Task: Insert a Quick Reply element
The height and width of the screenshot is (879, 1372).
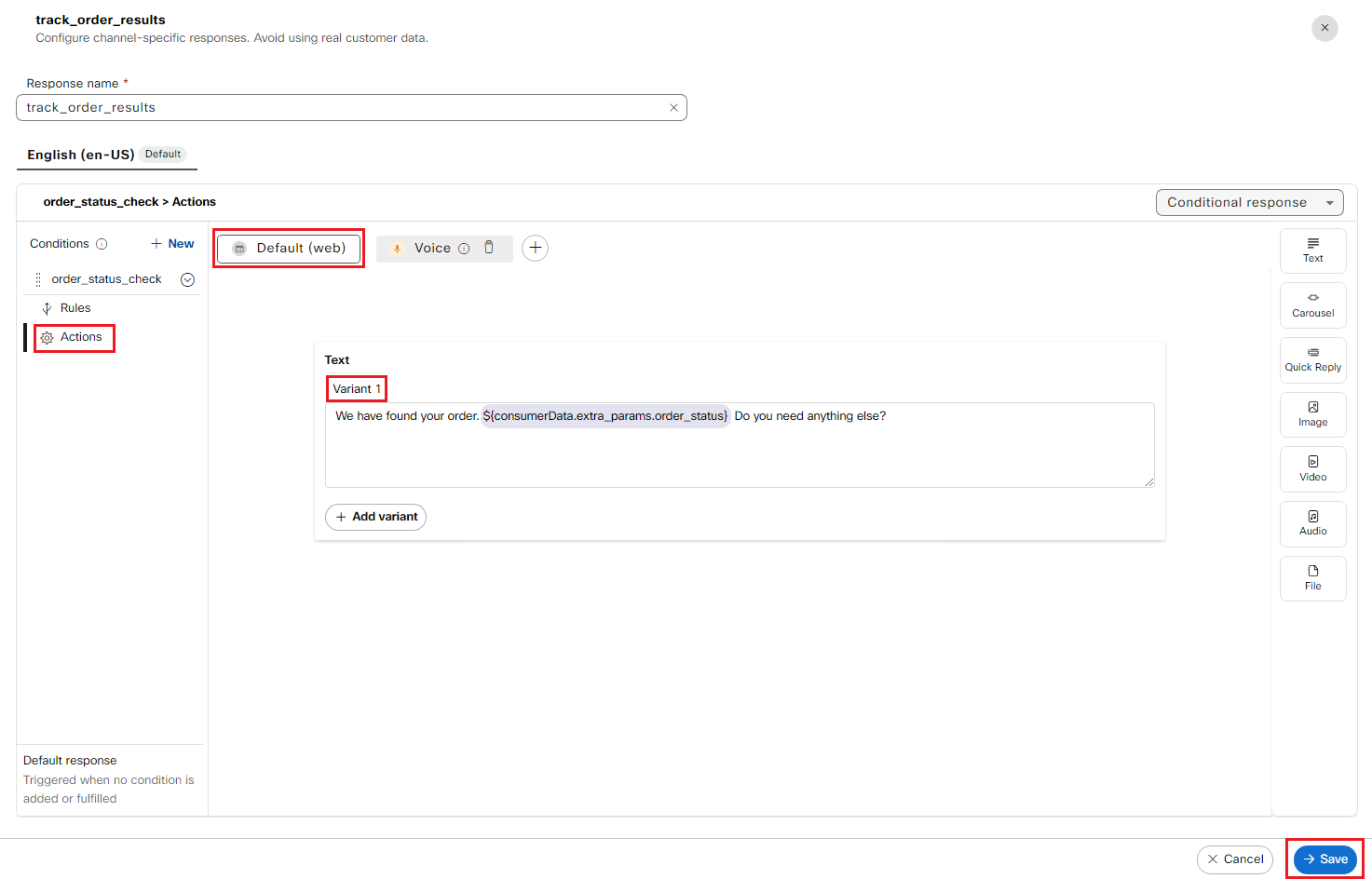Action: (x=1312, y=359)
